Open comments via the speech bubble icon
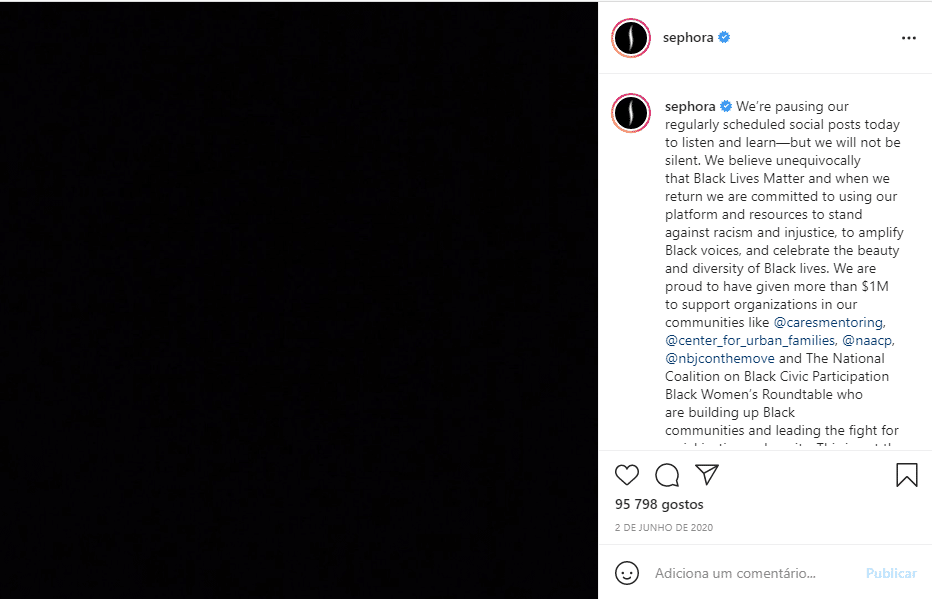Screen dimensions: 932x599 coord(667,475)
